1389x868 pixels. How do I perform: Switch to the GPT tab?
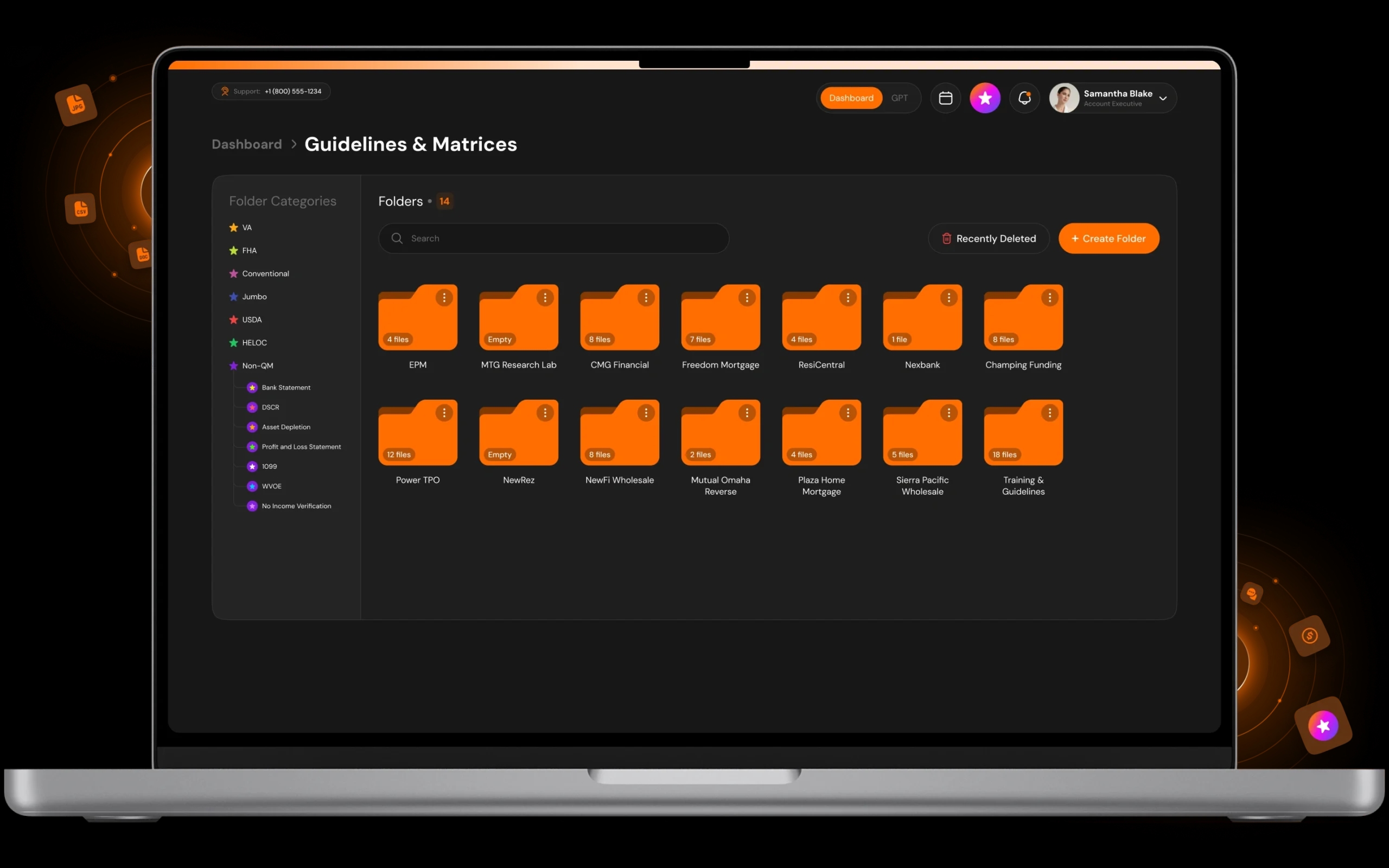click(900, 98)
